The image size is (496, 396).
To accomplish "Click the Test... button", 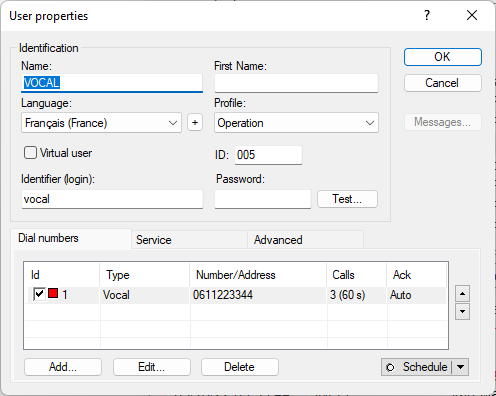I will pyautogui.click(x=347, y=199).
